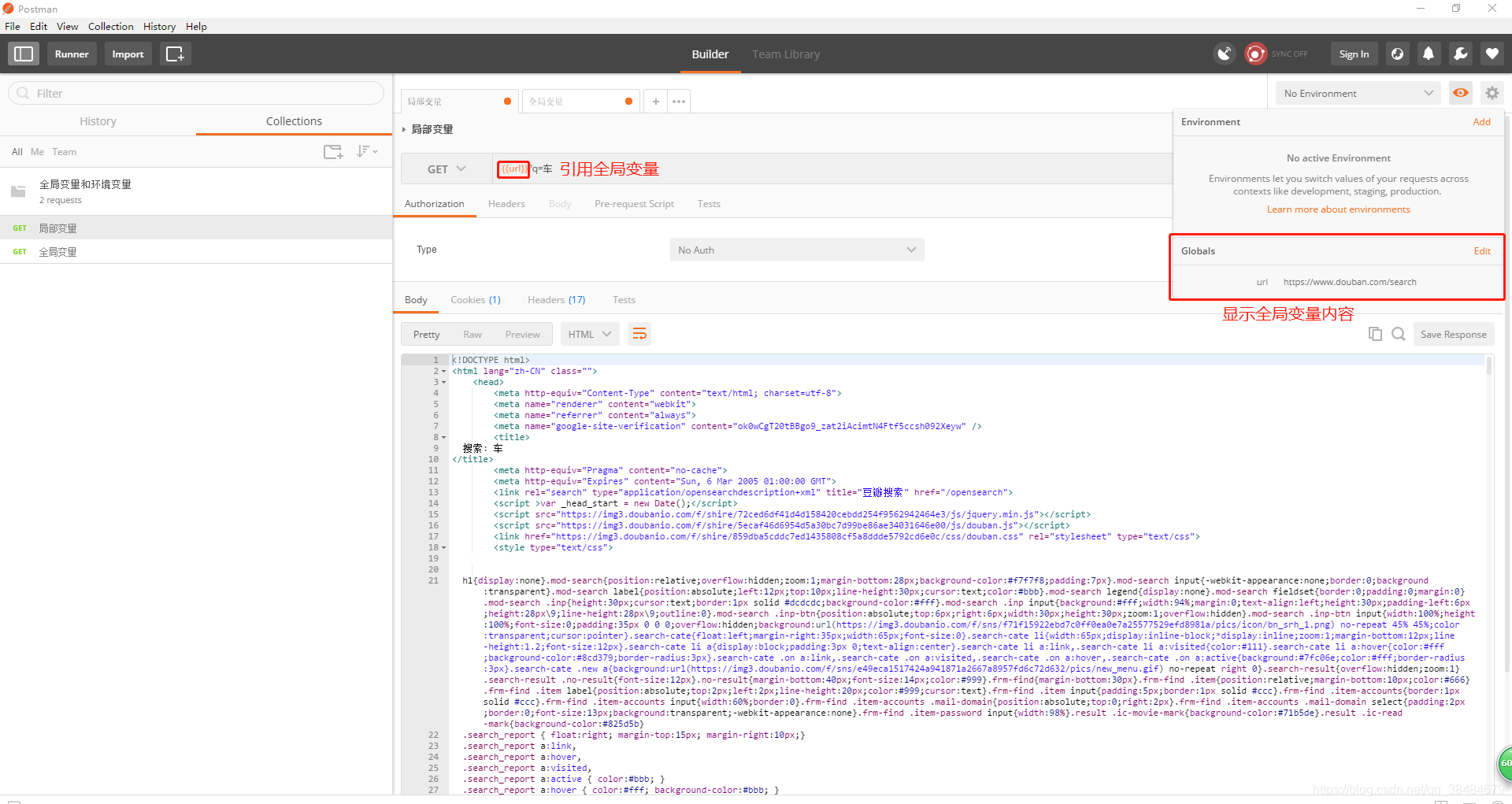Show the Raw response view
1512x804 pixels.
click(472, 335)
